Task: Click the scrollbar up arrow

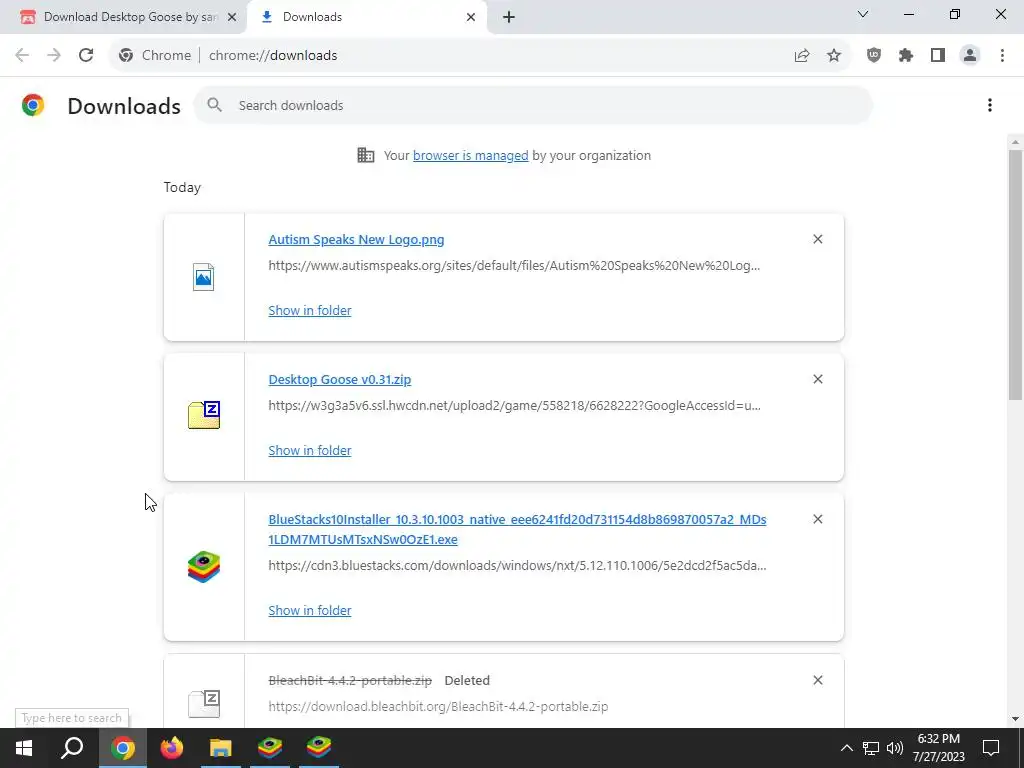Action: point(1015,141)
